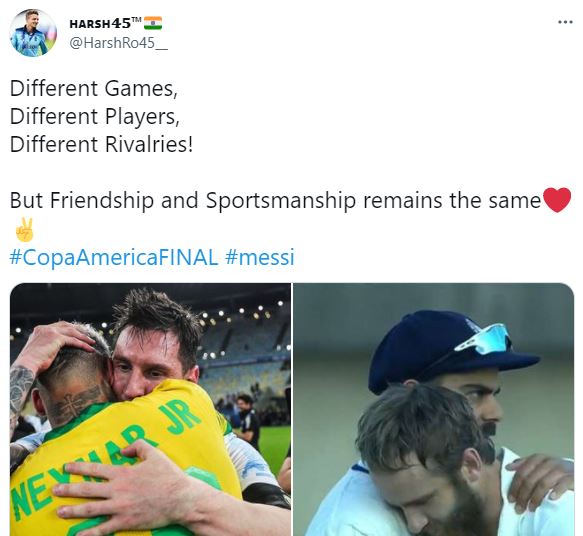This screenshot has height=536, width=583.
Task: Click the sunglasses on the navy cap
Action: click(x=482, y=339)
